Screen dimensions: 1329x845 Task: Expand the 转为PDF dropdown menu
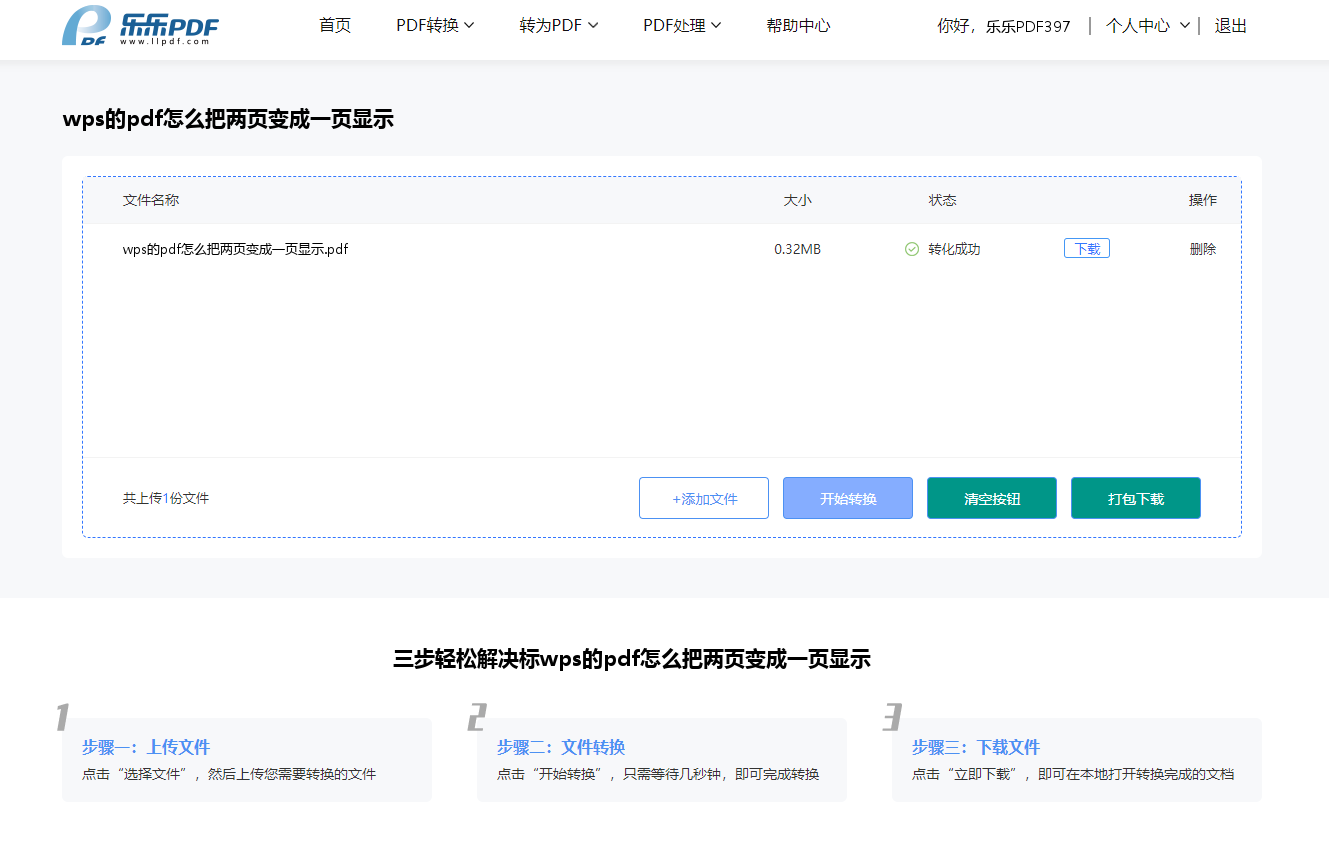pos(559,26)
